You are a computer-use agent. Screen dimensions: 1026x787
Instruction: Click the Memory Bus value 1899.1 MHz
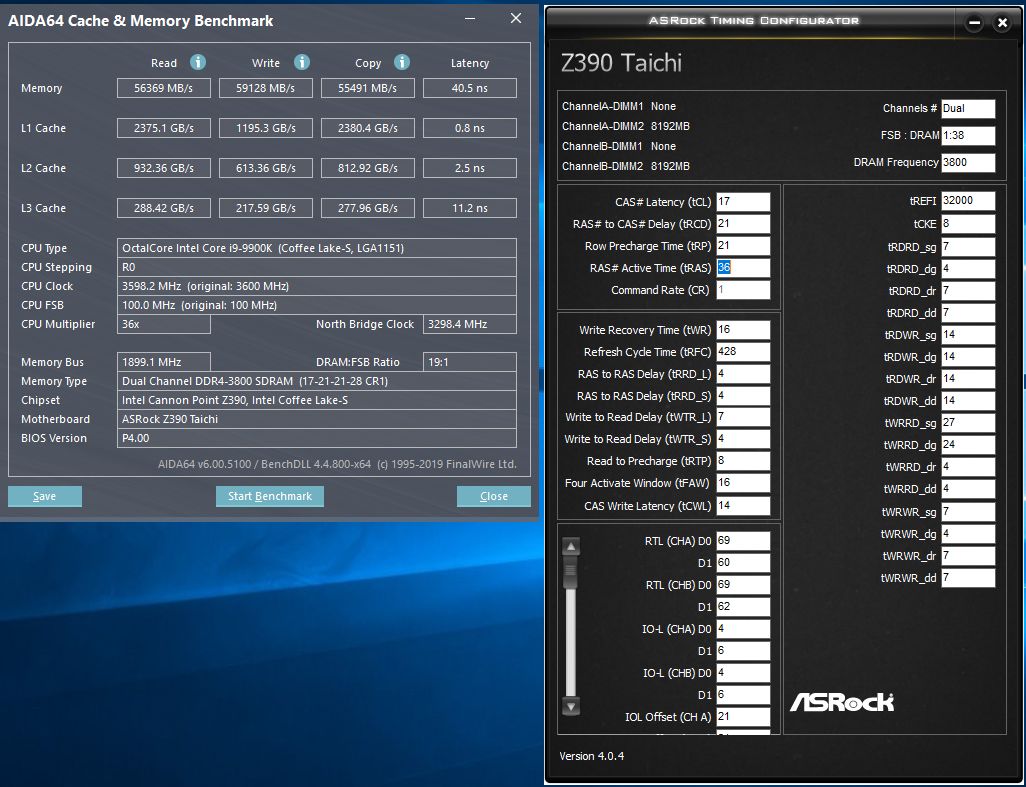pos(164,362)
